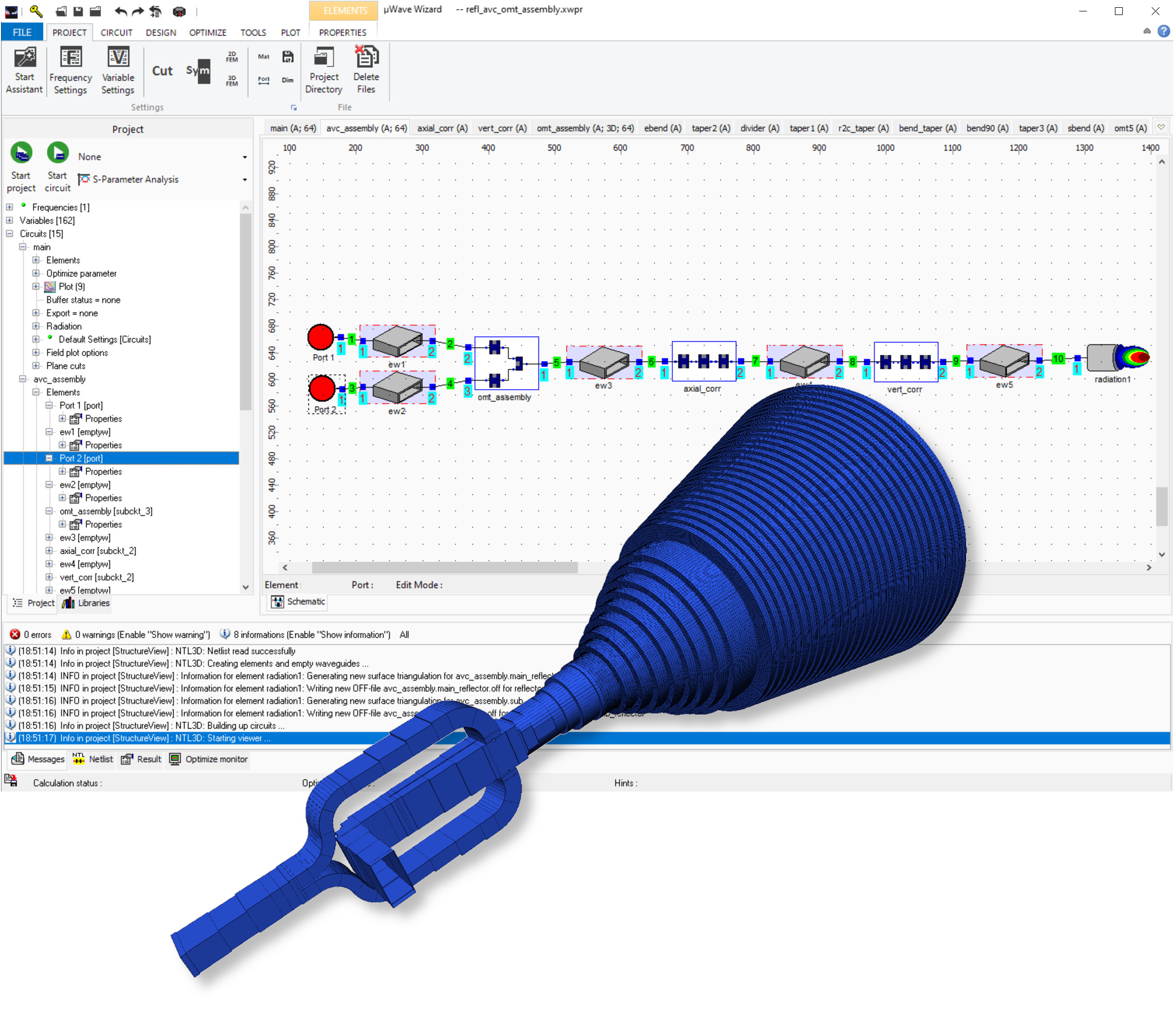
Task: Click the schematic horizontal scrollbar thumb
Action: click(x=444, y=567)
